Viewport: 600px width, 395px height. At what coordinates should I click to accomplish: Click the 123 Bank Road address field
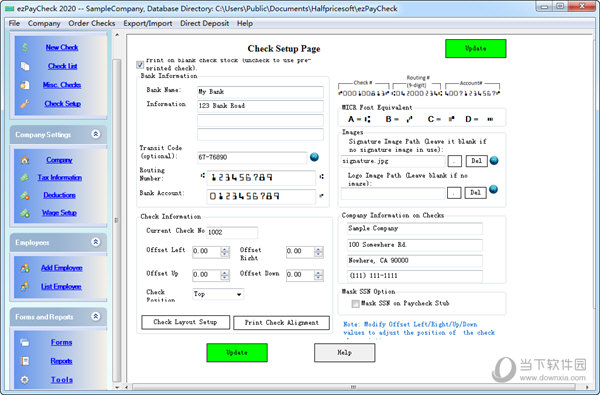pyautogui.click(x=260, y=106)
